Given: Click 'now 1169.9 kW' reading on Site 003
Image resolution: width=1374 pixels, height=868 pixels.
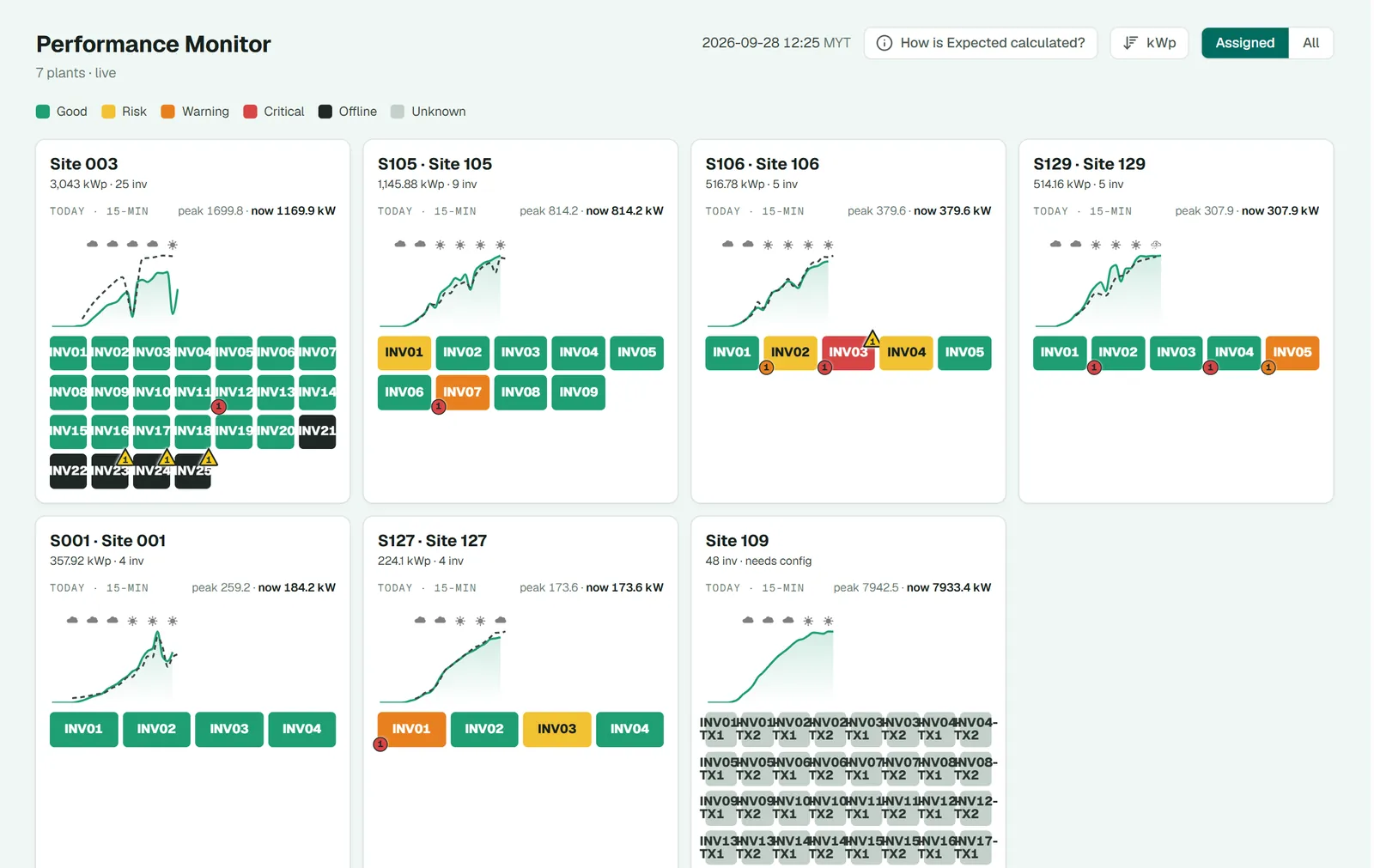Looking at the screenshot, I should coord(293,211).
